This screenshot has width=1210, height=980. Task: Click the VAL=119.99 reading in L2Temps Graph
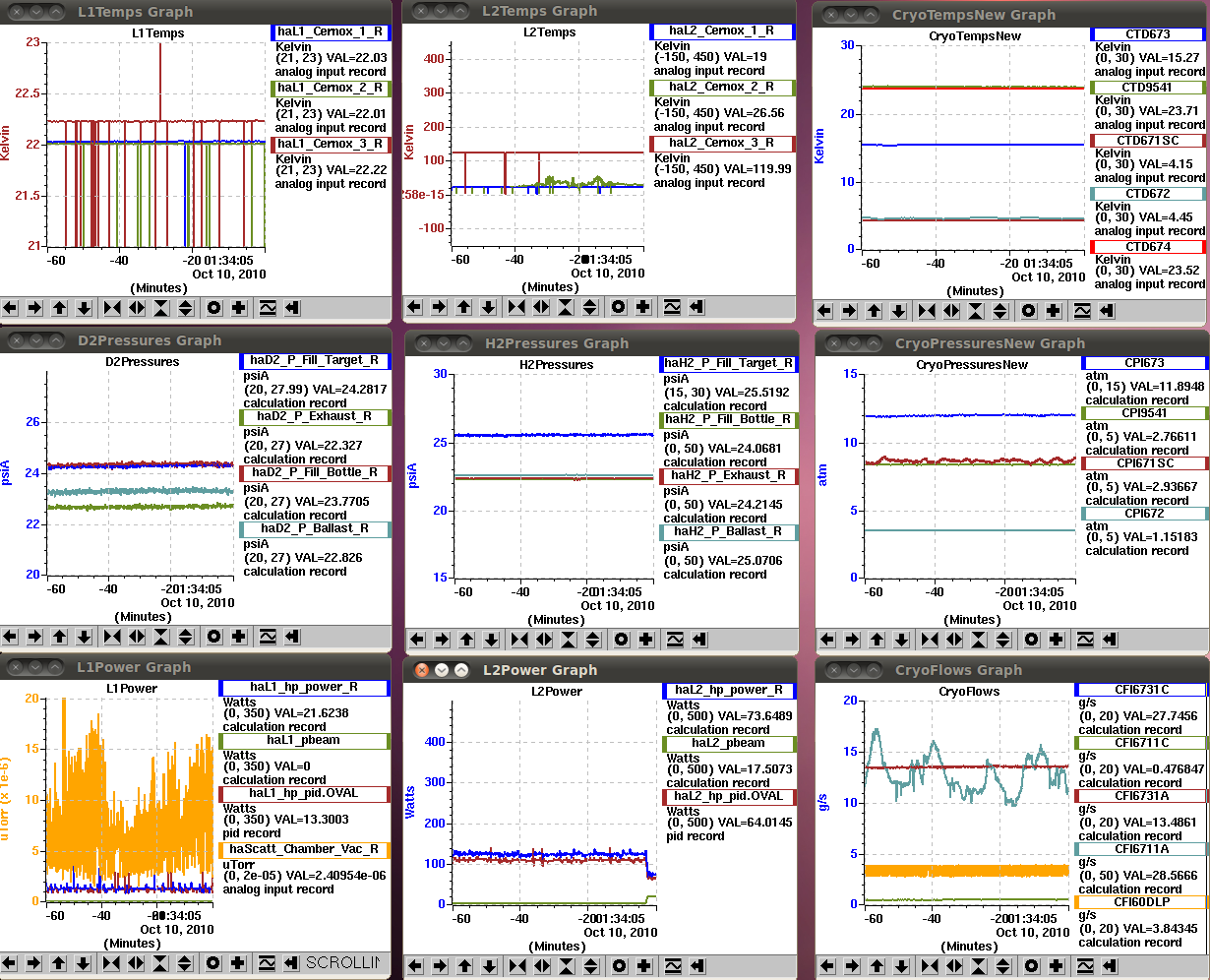756,168
